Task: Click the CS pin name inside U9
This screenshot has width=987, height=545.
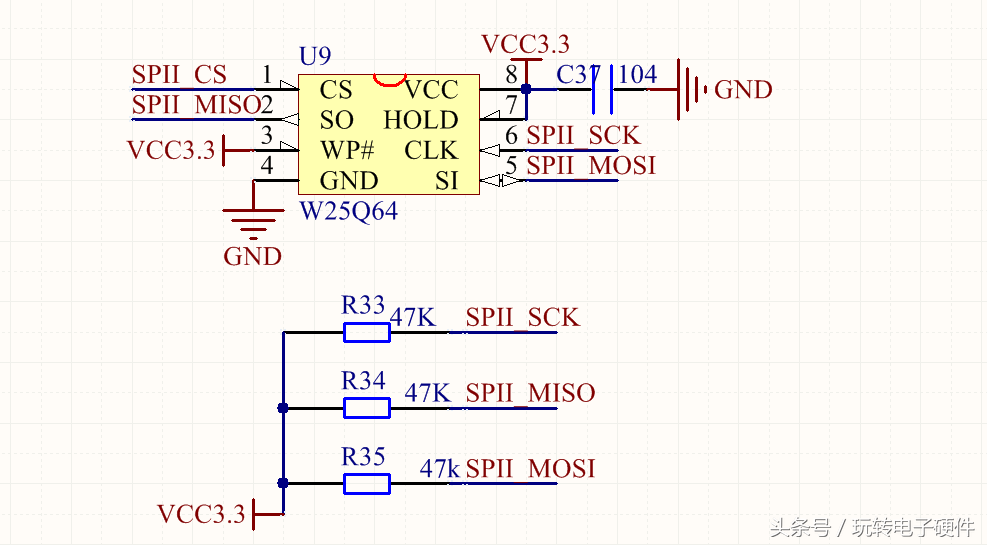Action: (336, 89)
